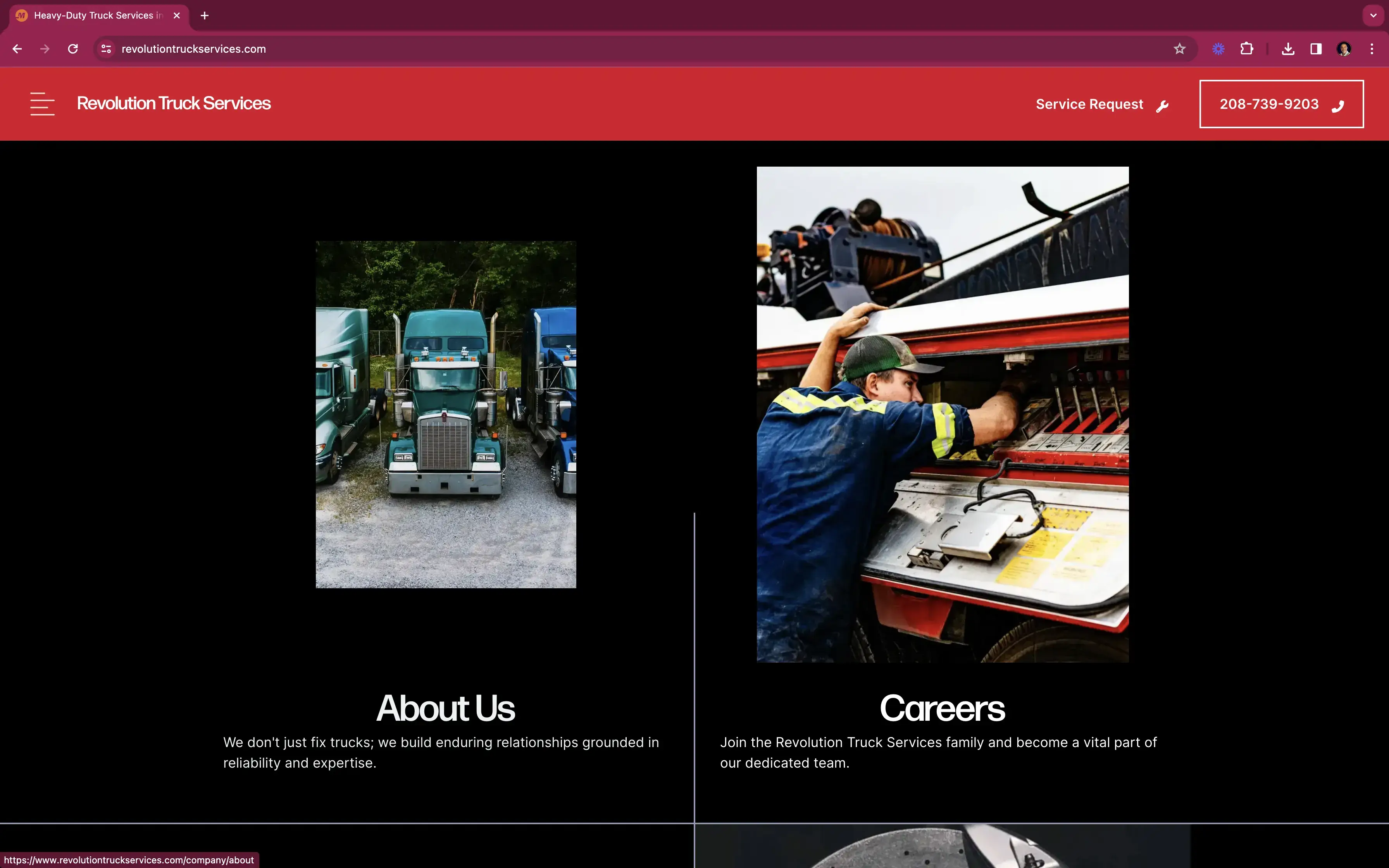Open the About Us heading link
Screen dimensions: 1389x868
446,708
